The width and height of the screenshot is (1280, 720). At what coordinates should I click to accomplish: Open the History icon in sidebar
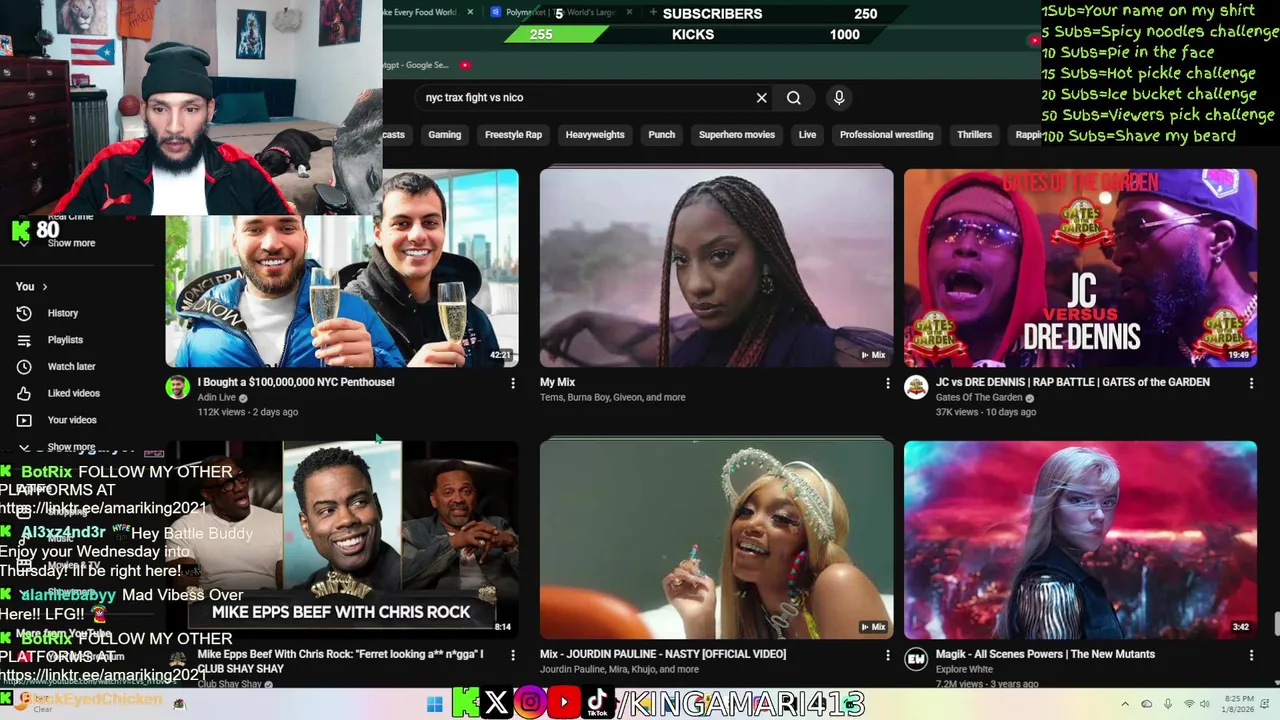pyautogui.click(x=24, y=313)
